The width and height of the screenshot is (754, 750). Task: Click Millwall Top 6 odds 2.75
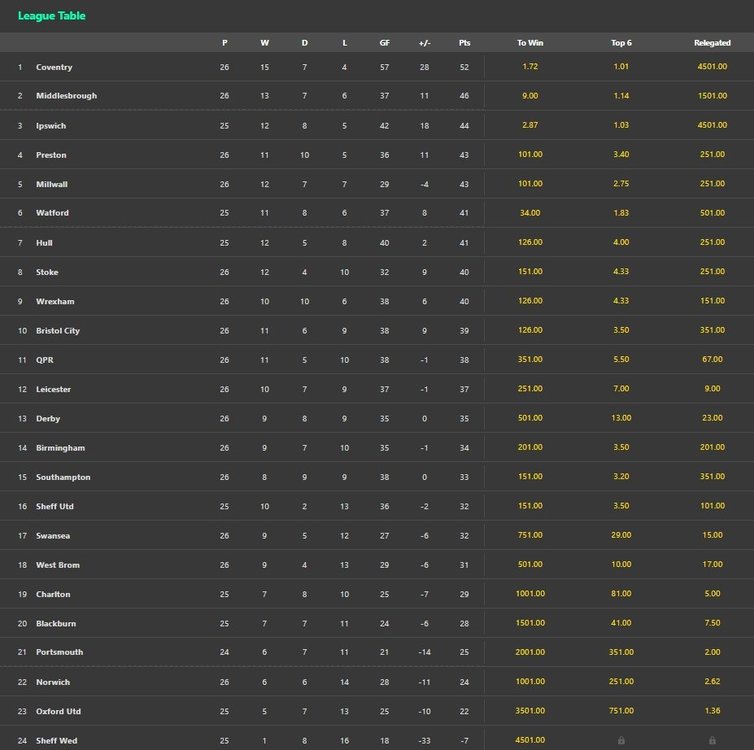(x=621, y=184)
